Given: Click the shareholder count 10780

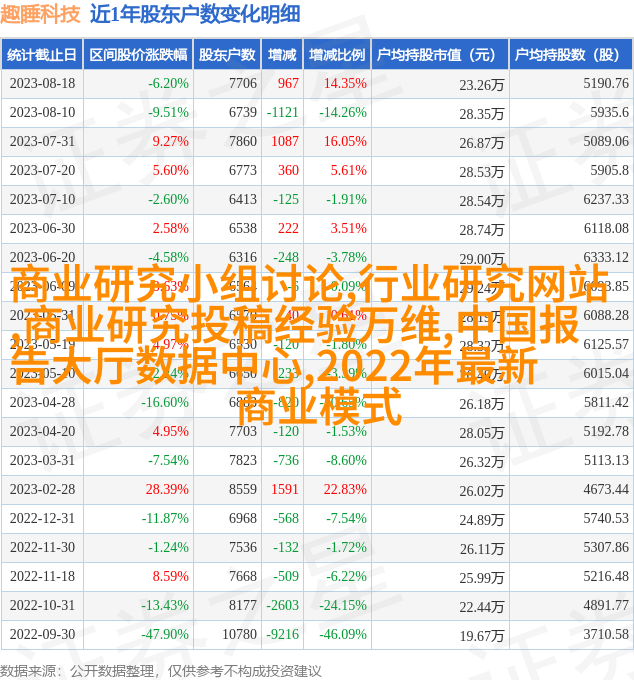Looking at the screenshot, I should coord(239,635).
